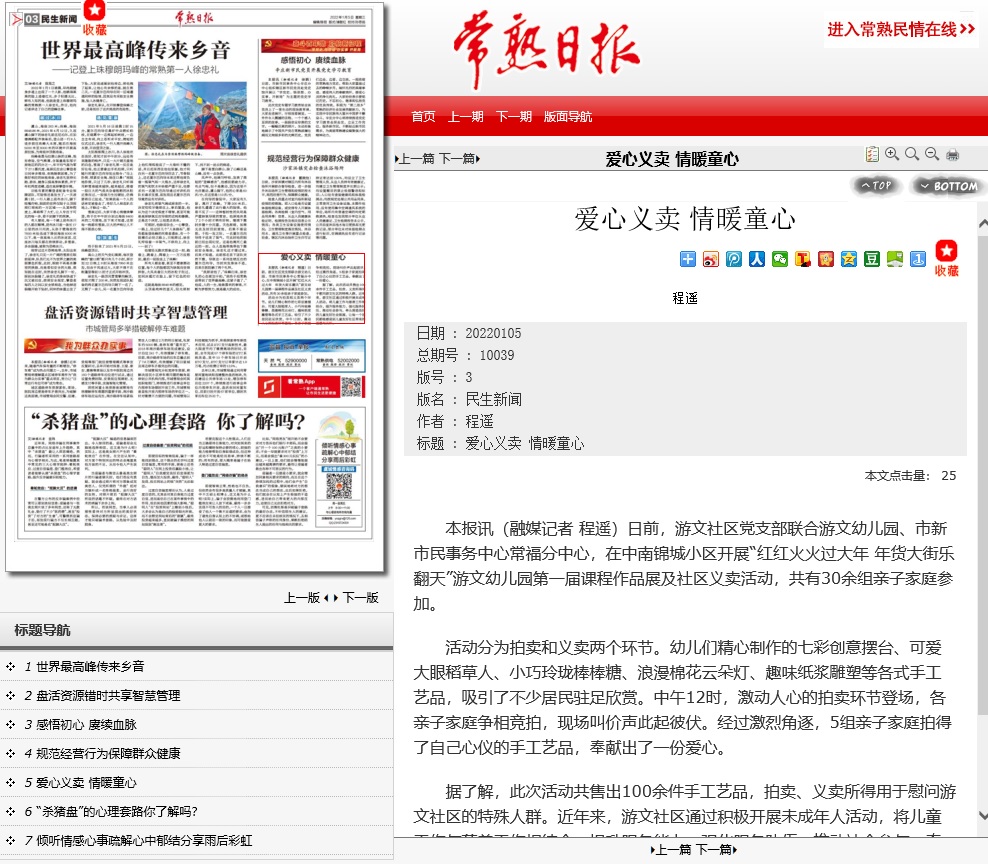Click the 常熟日报 masthead logo
This screenshot has height=864, width=988.
(546, 50)
